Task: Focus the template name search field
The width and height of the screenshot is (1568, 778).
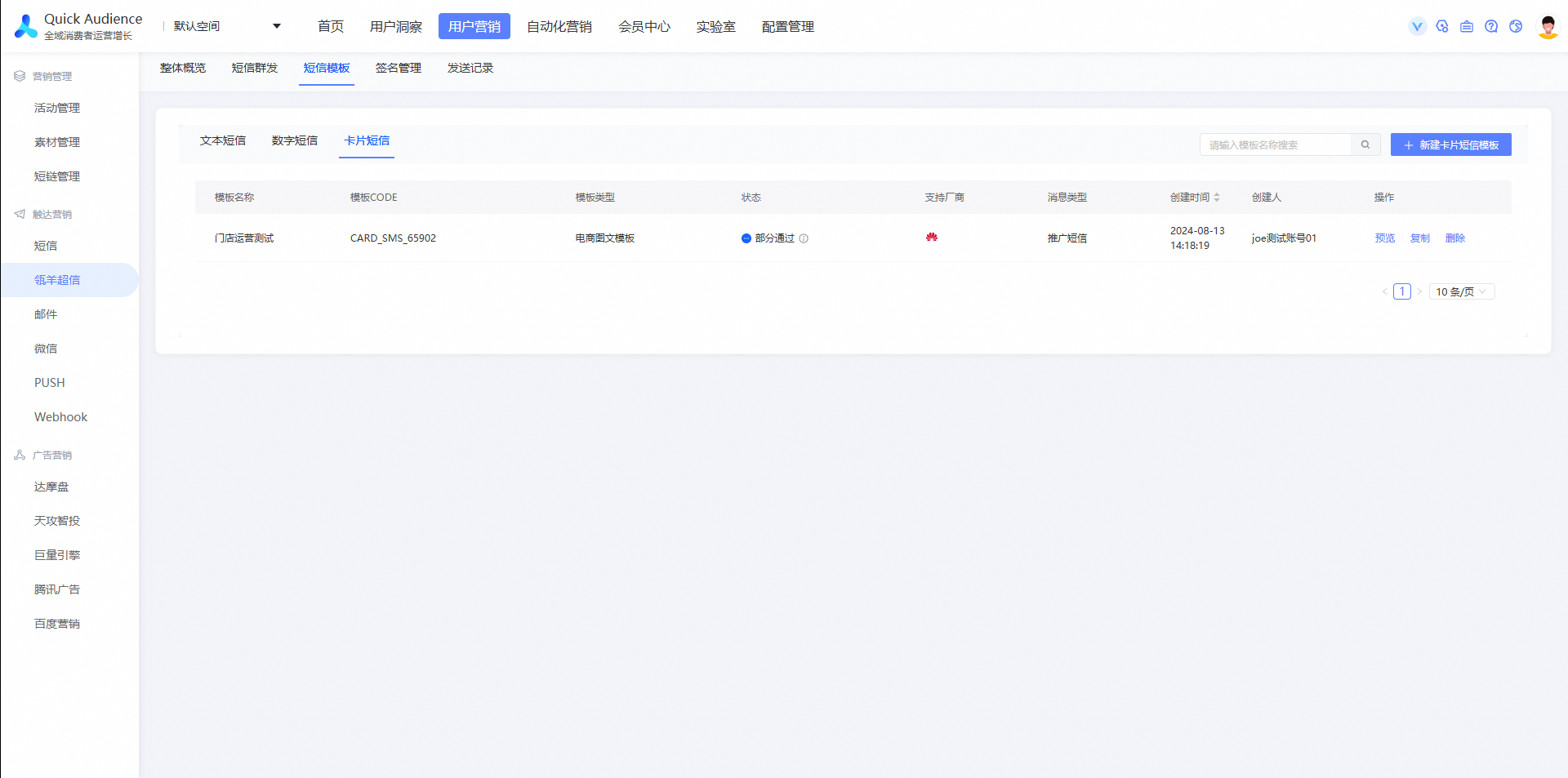Action: tap(1276, 144)
